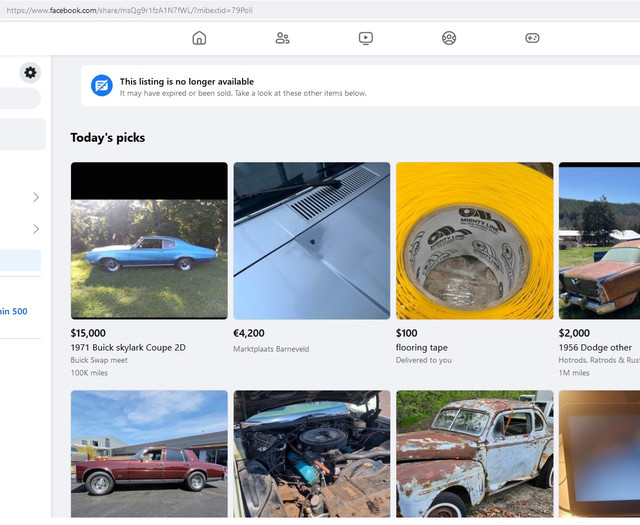
Task: Click the €4,200 price
Action: 249,333
